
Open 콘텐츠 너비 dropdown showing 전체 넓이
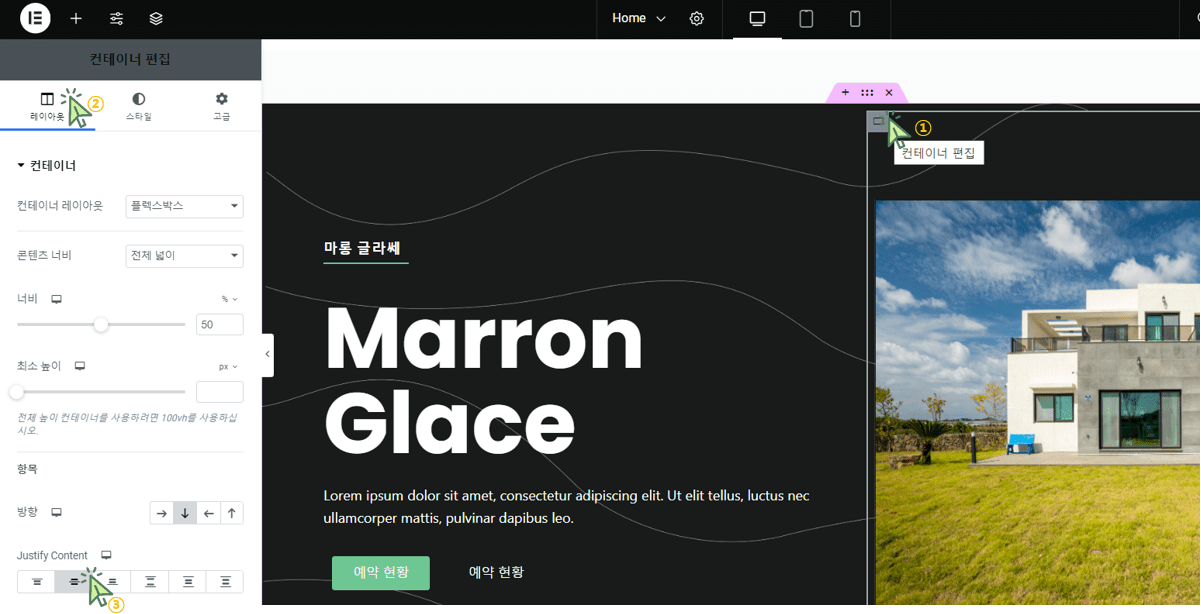tap(185, 256)
